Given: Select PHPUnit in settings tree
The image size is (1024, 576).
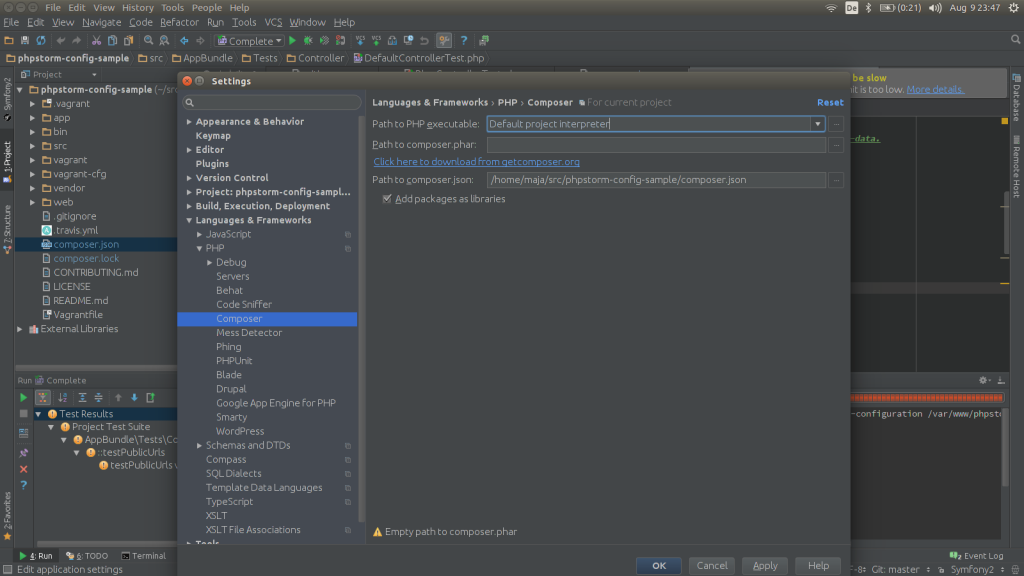Looking at the screenshot, I should pyautogui.click(x=234, y=360).
